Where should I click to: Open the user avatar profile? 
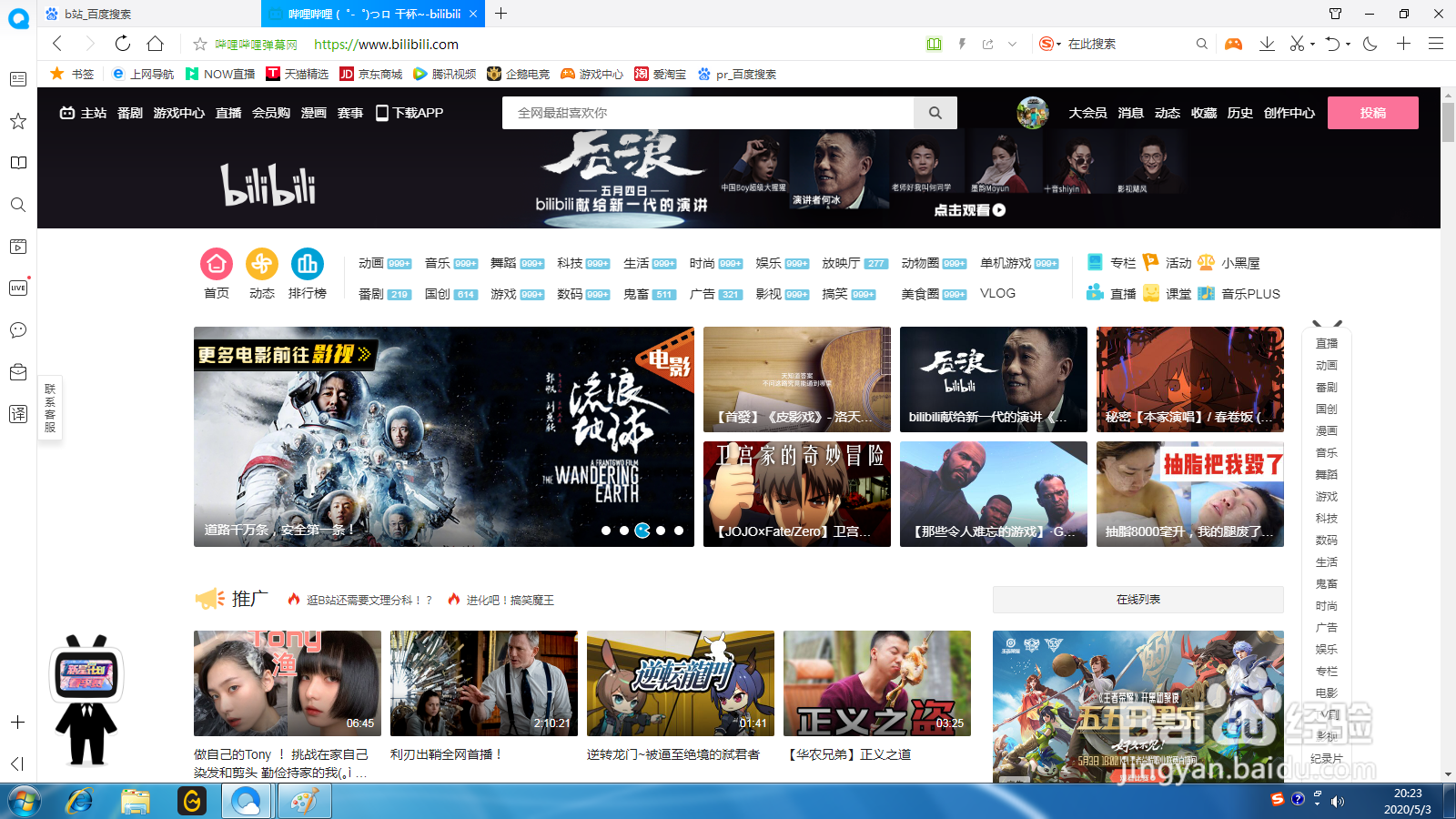(x=1033, y=113)
